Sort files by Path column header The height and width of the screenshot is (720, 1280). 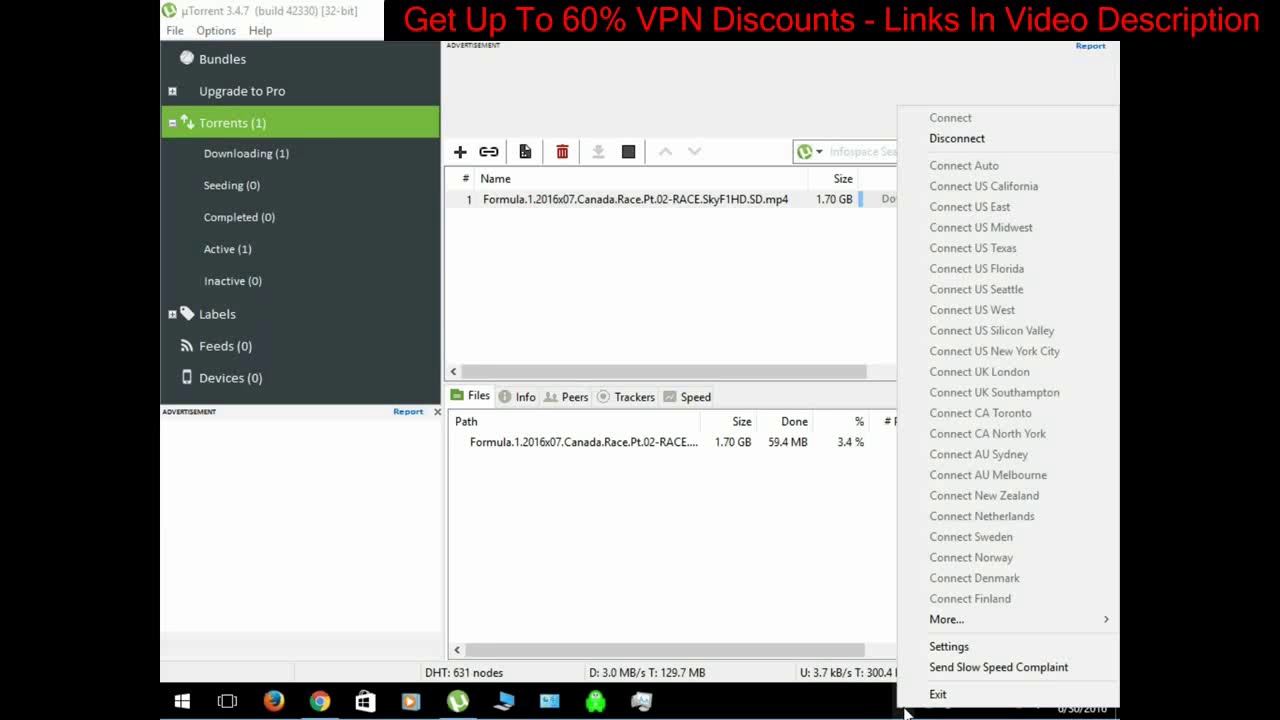tap(466, 422)
